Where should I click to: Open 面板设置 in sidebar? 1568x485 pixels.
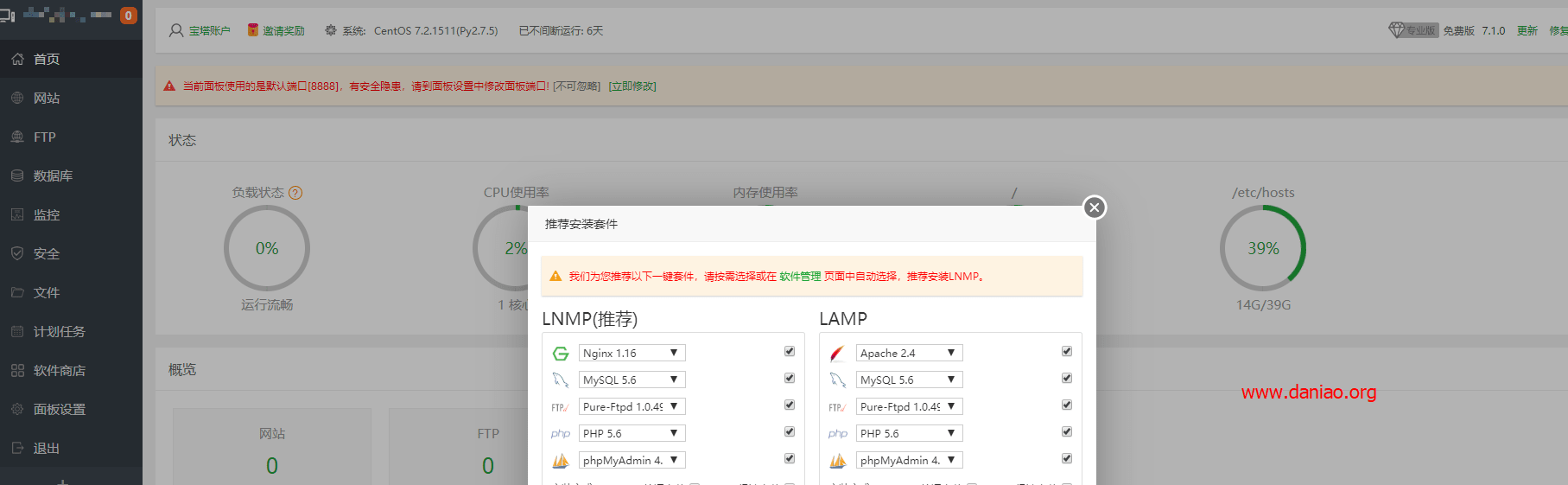pos(71,409)
